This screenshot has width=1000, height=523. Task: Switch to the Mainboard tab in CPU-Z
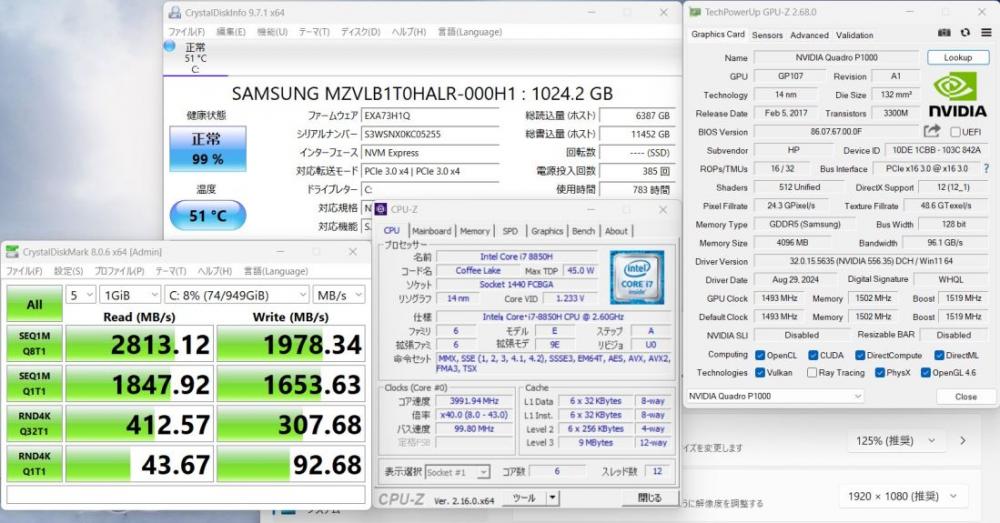coord(432,231)
